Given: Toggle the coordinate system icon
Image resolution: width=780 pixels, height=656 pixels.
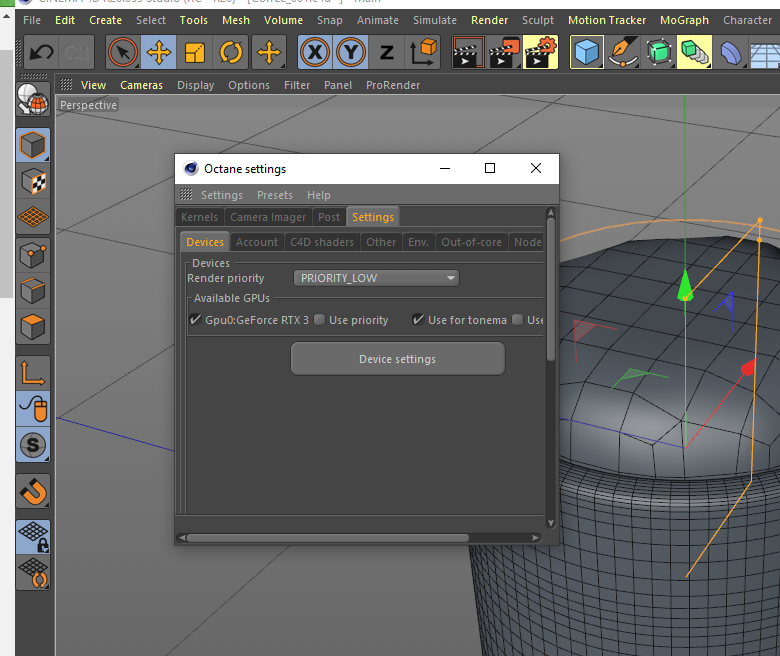Looking at the screenshot, I should (x=423, y=52).
